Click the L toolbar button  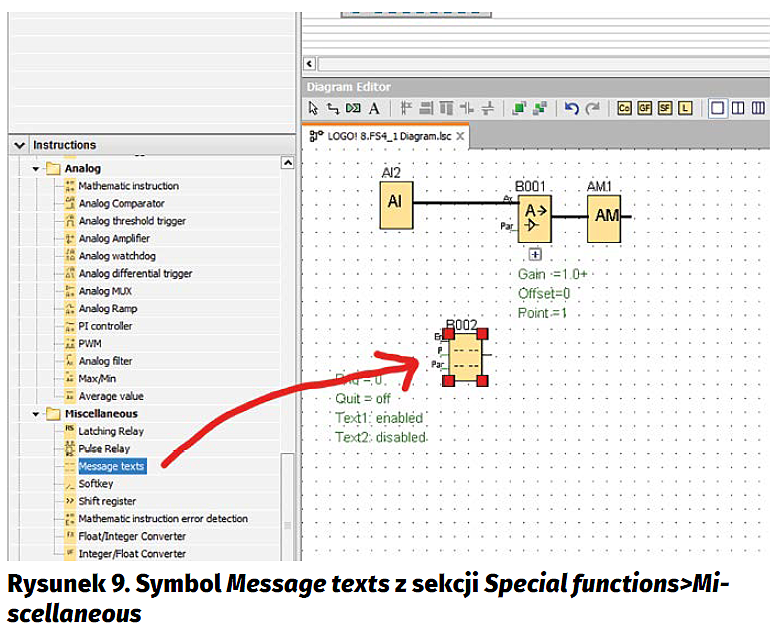click(685, 108)
